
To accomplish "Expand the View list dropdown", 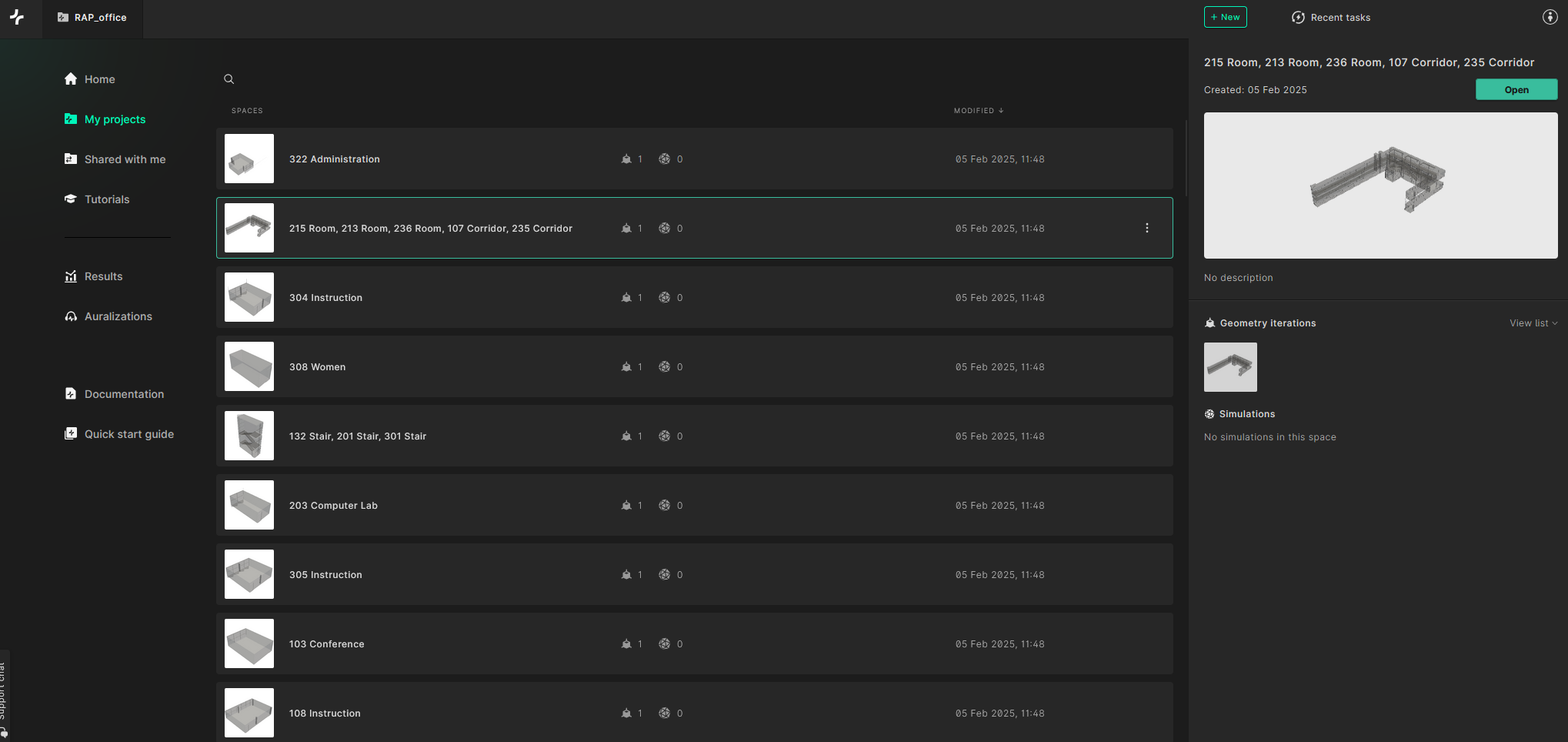I will [x=1533, y=323].
